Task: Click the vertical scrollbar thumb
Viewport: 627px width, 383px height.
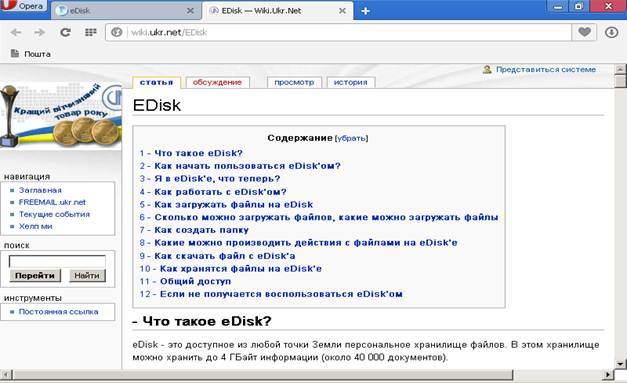Action: coord(621,81)
